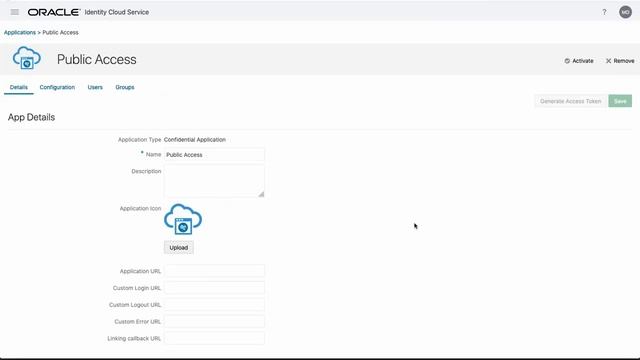Open the help question mark icon
The height and width of the screenshot is (360, 640).
click(x=604, y=12)
